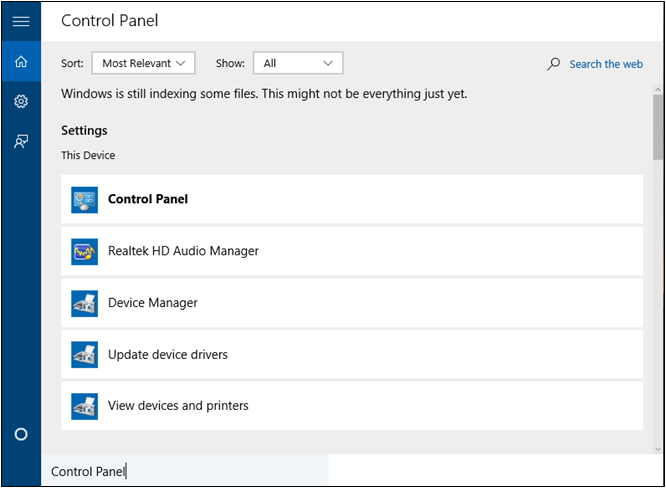
Task: Open the Search the web link
Action: point(606,64)
